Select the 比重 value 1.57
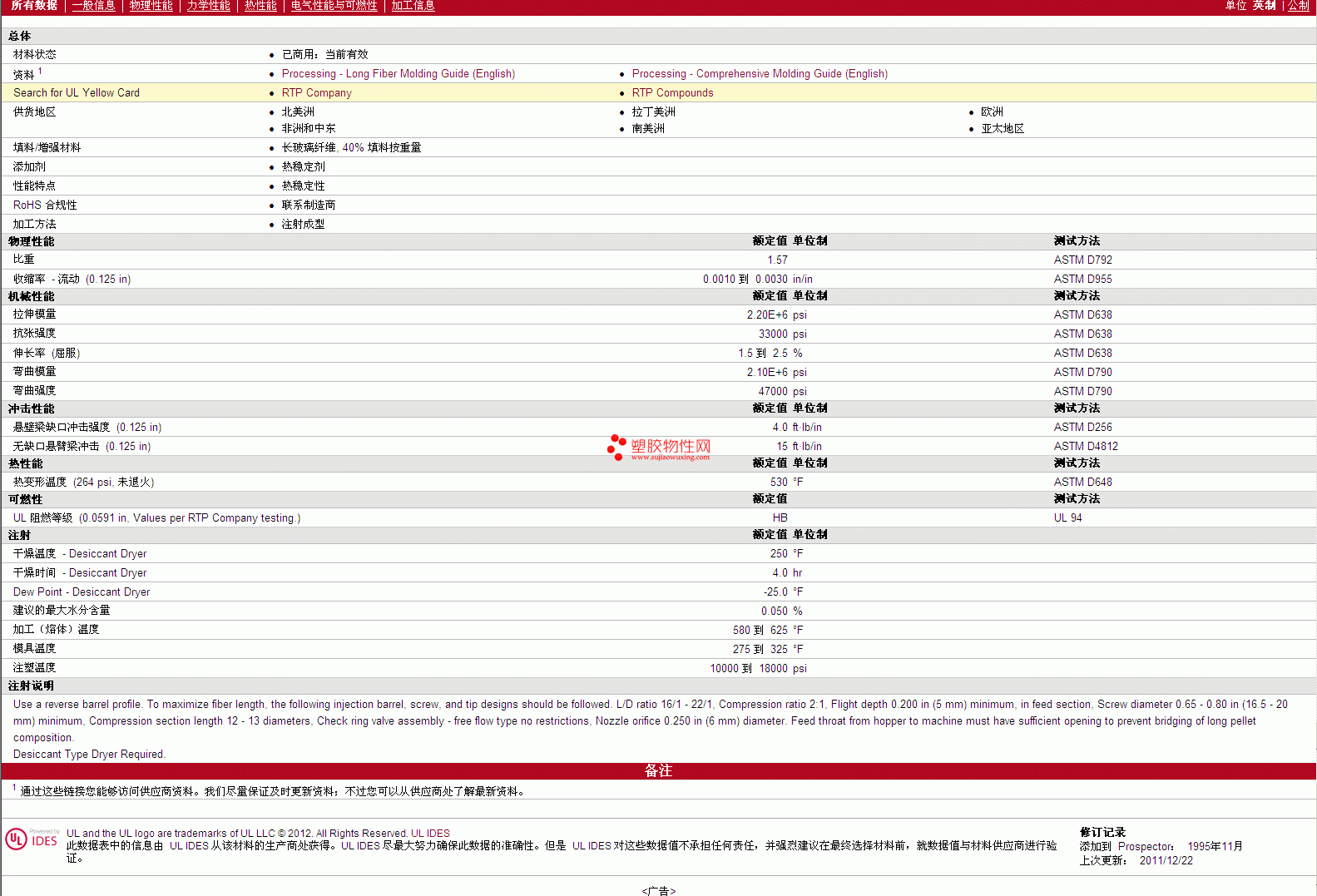The height and width of the screenshot is (896, 1317). 778,260
